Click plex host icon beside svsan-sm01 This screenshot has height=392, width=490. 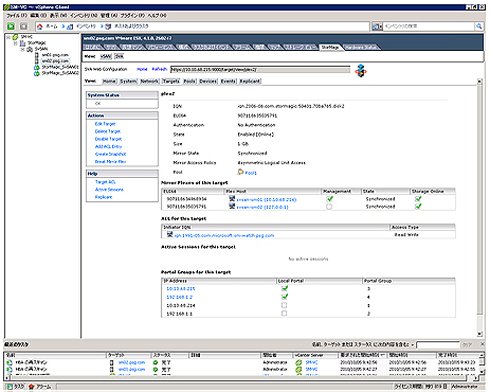[x=232, y=199]
